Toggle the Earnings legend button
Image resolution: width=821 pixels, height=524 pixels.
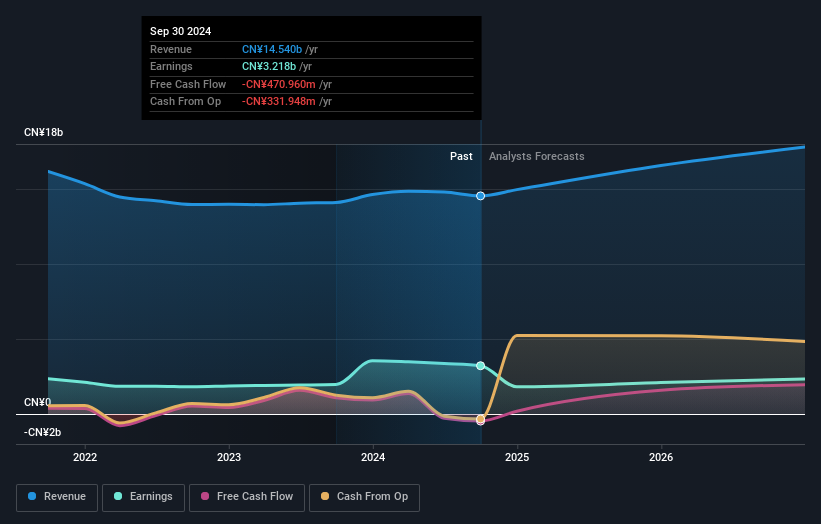(x=143, y=497)
